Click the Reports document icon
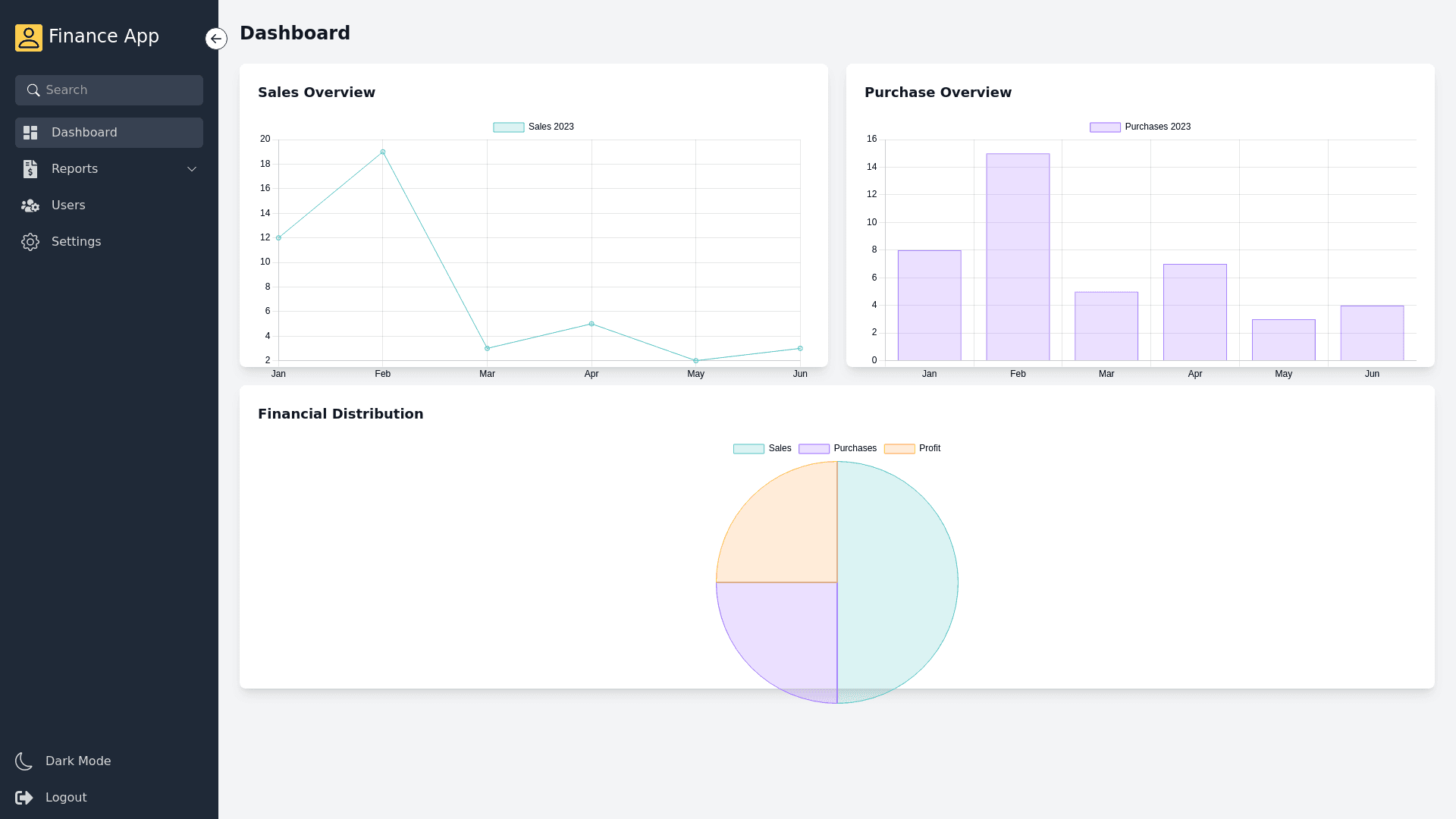 click(30, 169)
